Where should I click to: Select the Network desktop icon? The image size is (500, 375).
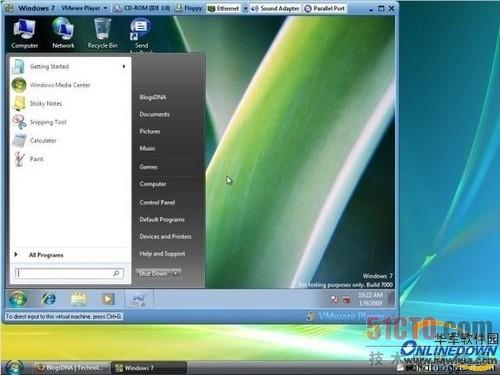click(63, 34)
